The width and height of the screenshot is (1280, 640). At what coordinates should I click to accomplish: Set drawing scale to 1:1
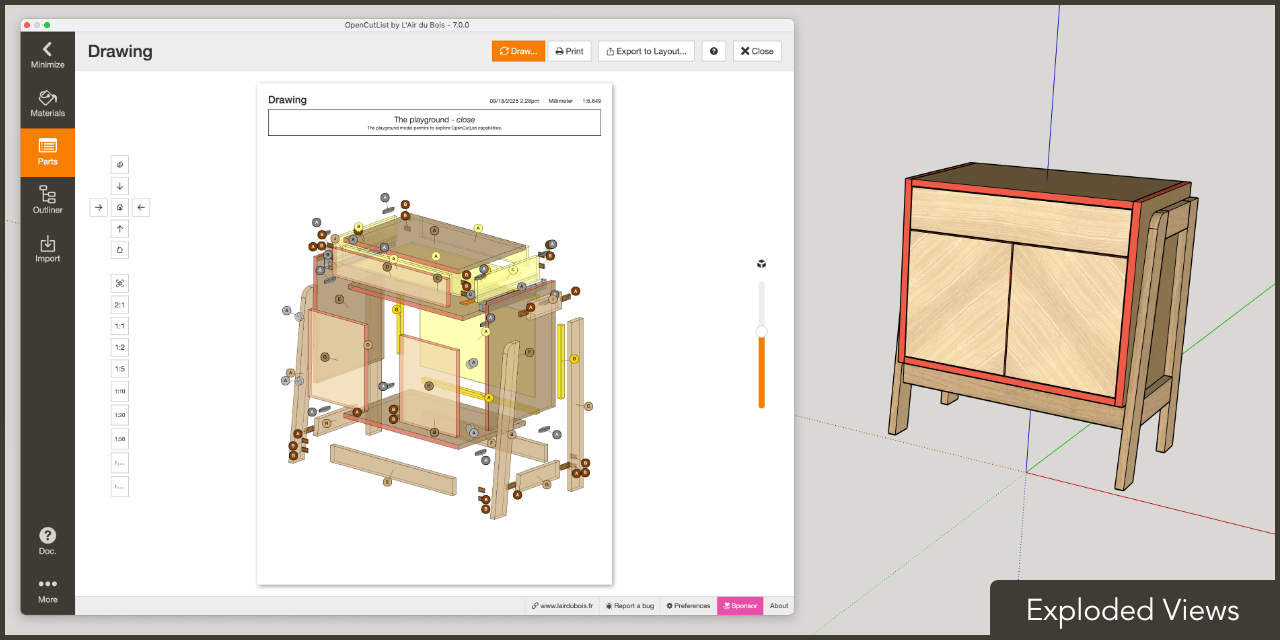click(x=120, y=326)
